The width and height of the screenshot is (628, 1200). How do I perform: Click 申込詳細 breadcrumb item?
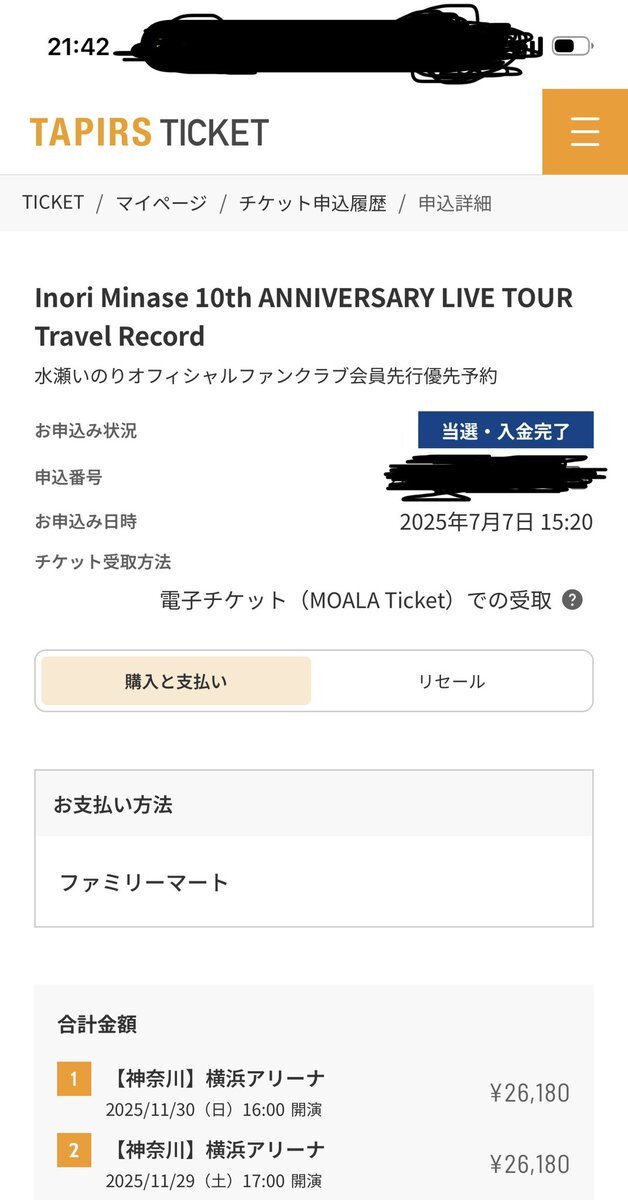pyautogui.click(x=455, y=203)
